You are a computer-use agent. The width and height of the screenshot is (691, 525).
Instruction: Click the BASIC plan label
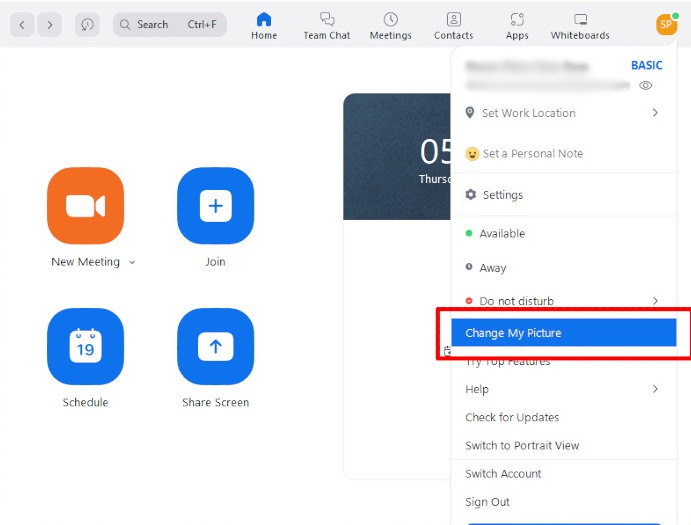click(646, 65)
